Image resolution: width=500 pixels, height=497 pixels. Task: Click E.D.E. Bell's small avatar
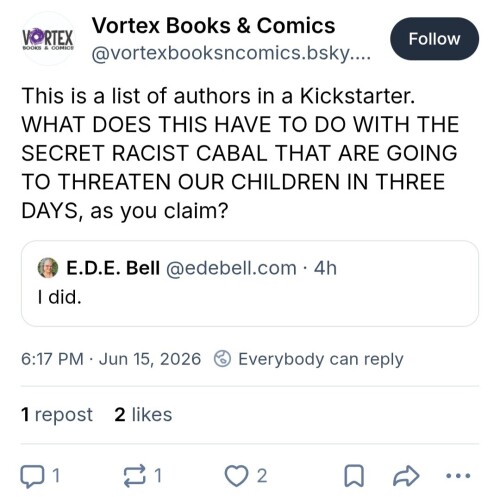pyautogui.click(x=48, y=268)
